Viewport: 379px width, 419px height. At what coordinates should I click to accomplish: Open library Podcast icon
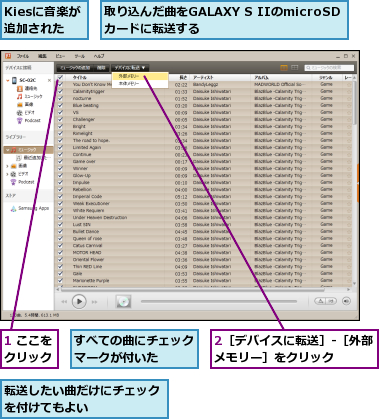coord(14,182)
